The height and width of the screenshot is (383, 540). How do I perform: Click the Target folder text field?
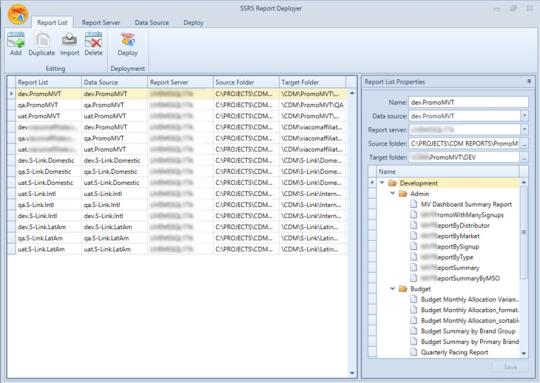pos(464,157)
